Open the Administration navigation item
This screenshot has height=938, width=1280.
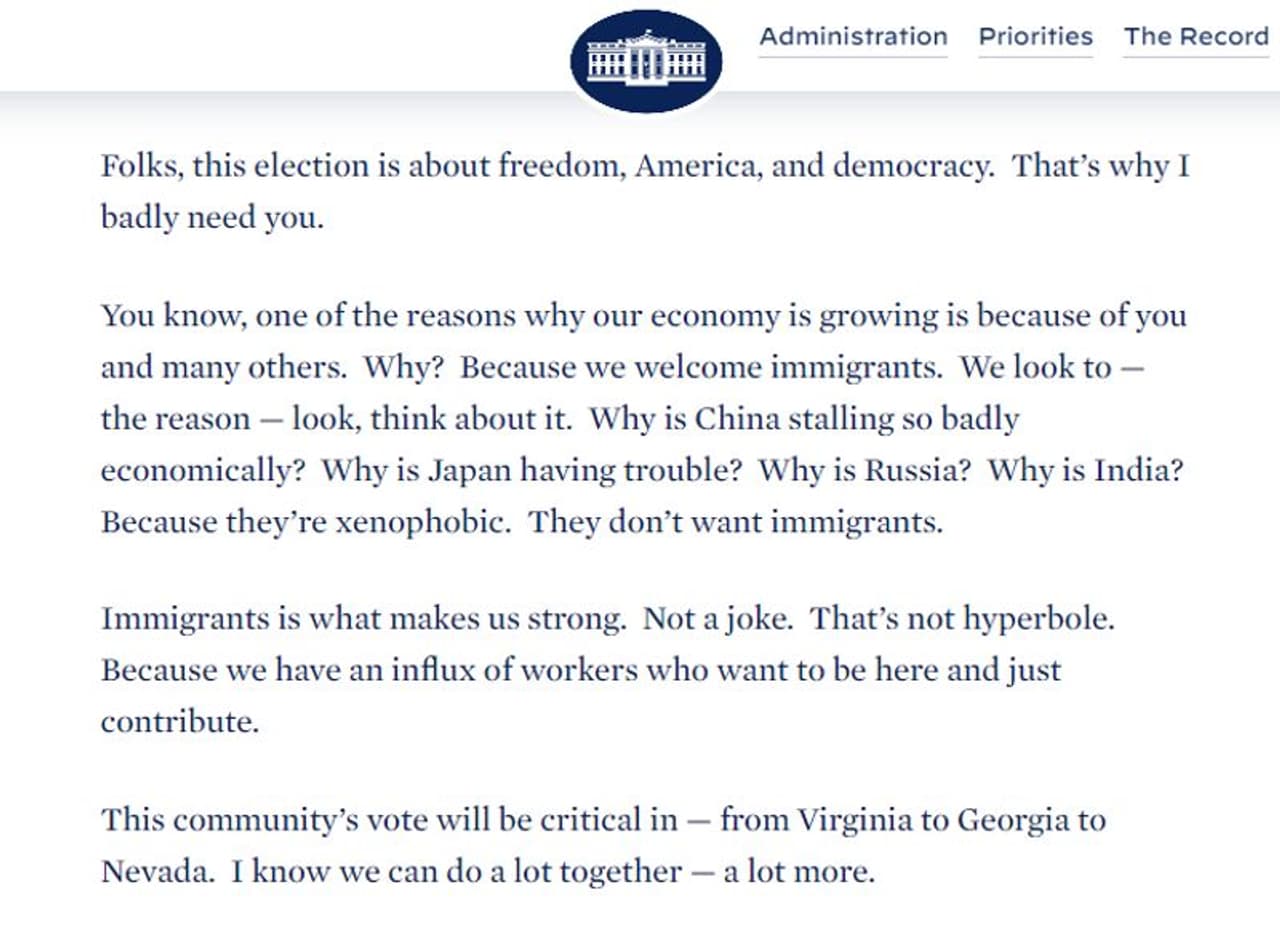tap(853, 37)
